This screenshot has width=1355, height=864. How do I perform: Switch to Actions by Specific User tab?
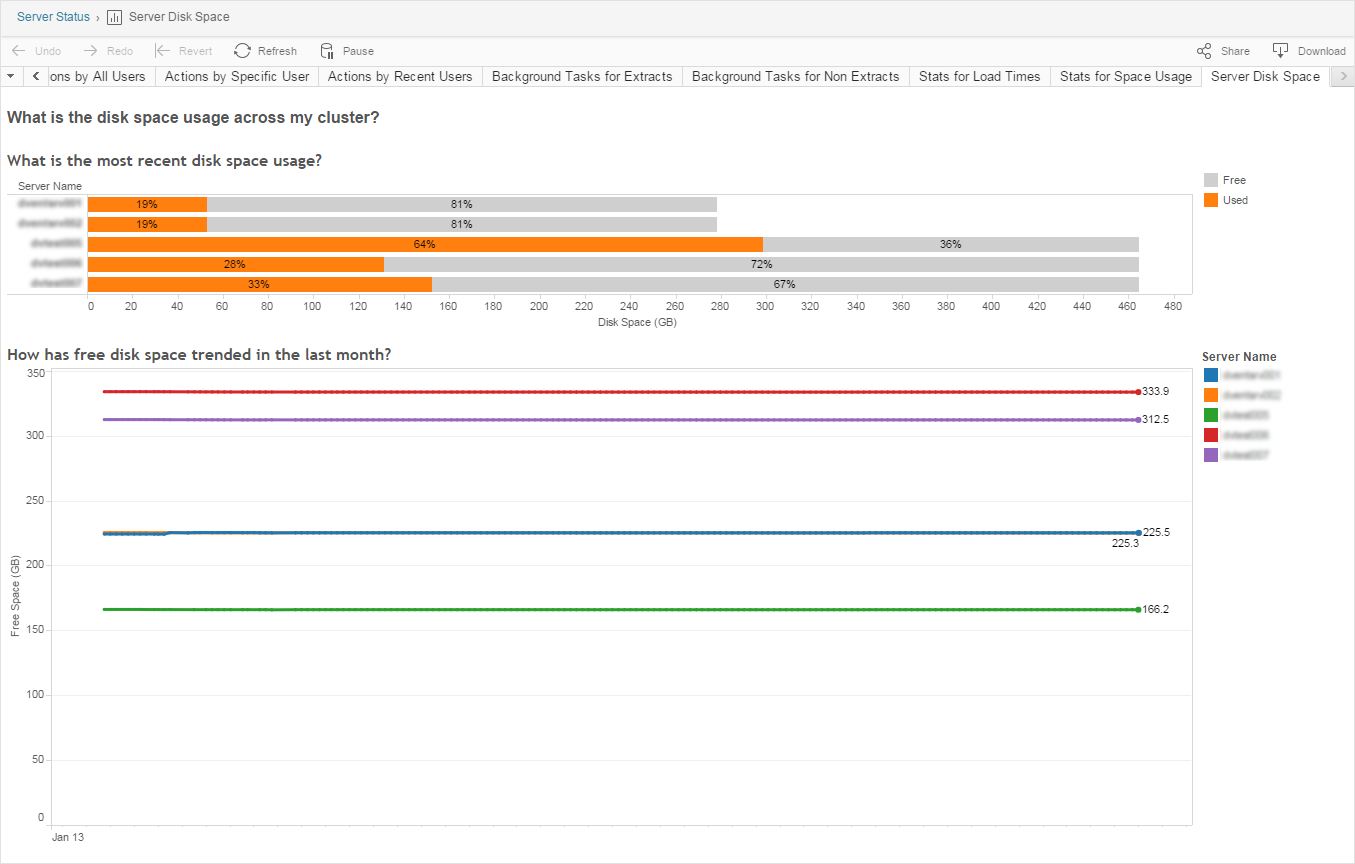pos(237,76)
